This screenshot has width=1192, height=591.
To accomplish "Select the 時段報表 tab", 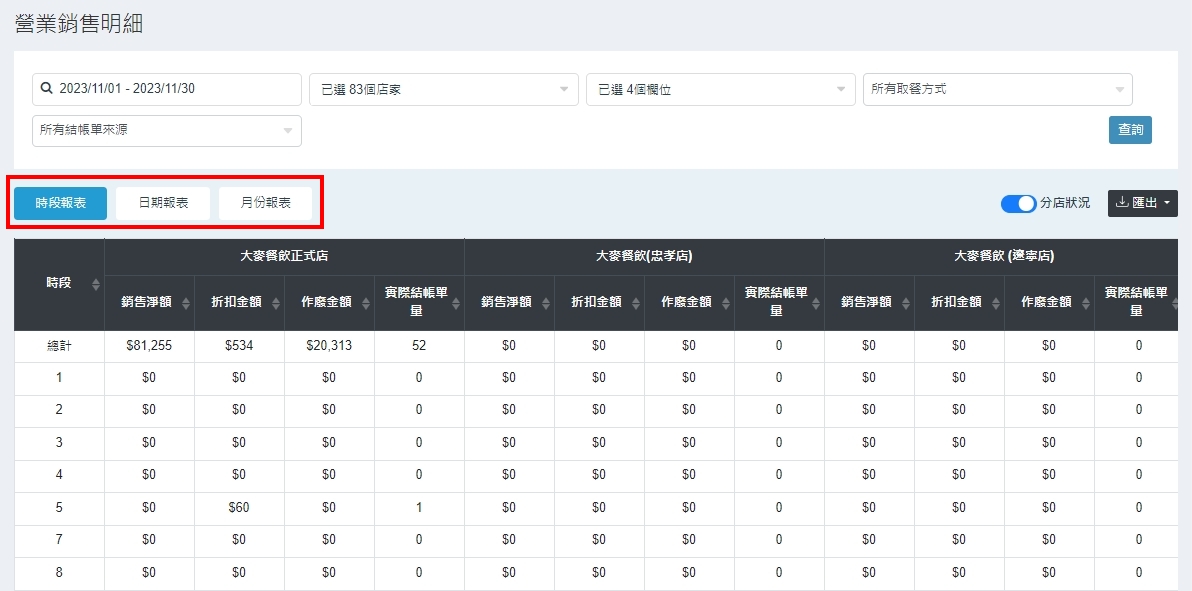I will coord(60,203).
